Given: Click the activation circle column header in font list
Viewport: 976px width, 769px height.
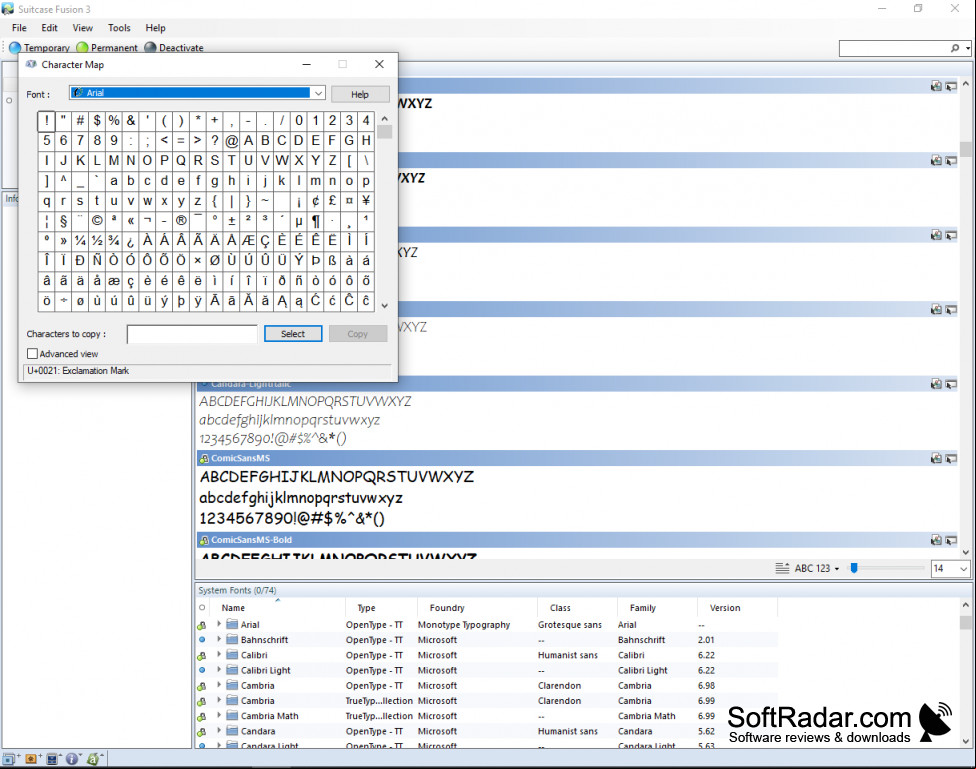Looking at the screenshot, I should [x=202, y=608].
